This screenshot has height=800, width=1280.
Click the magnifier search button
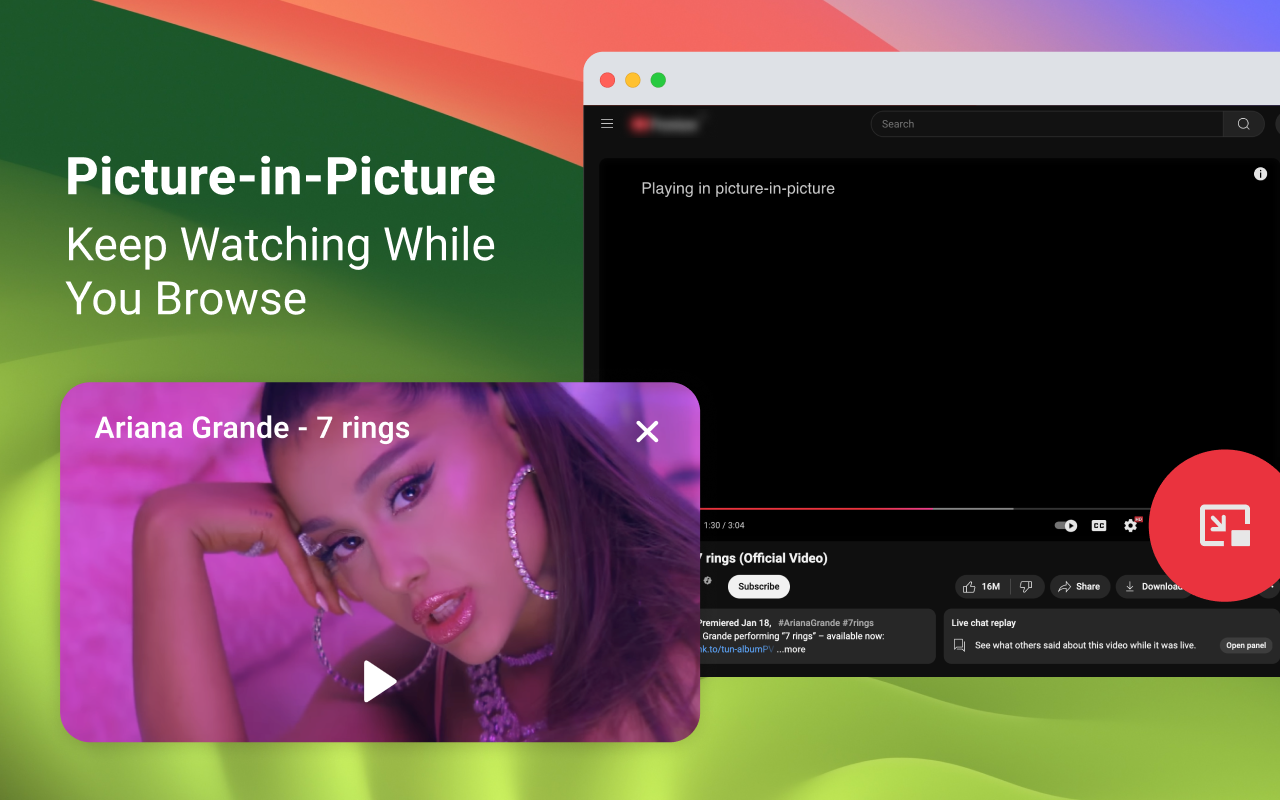pyautogui.click(x=1244, y=124)
